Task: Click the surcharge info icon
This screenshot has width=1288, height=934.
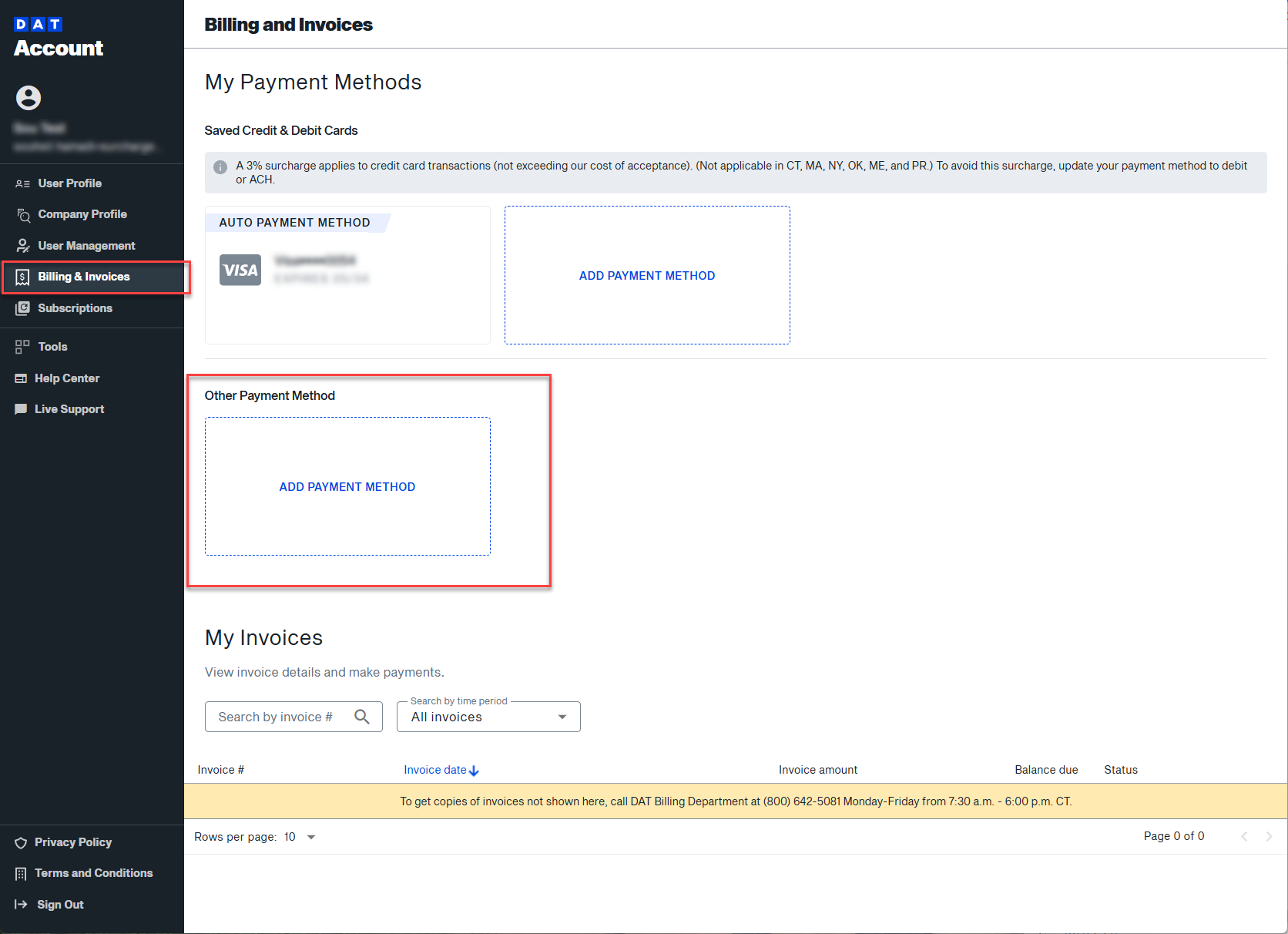Action: pyautogui.click(x=220, y=167)
